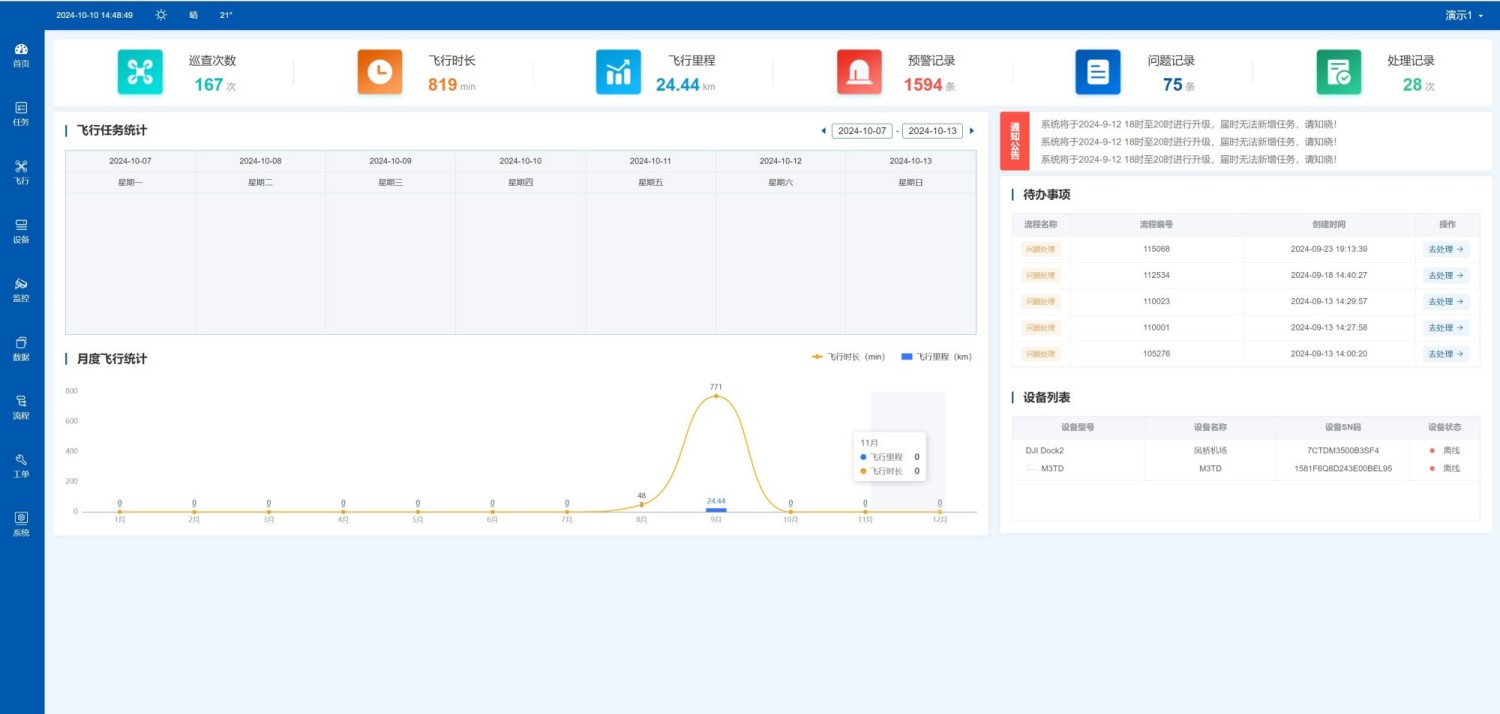This screenshot has height=714, width=1500.
Task: Click 去处理 for process 115068
Action: (x=1445, y=249)
